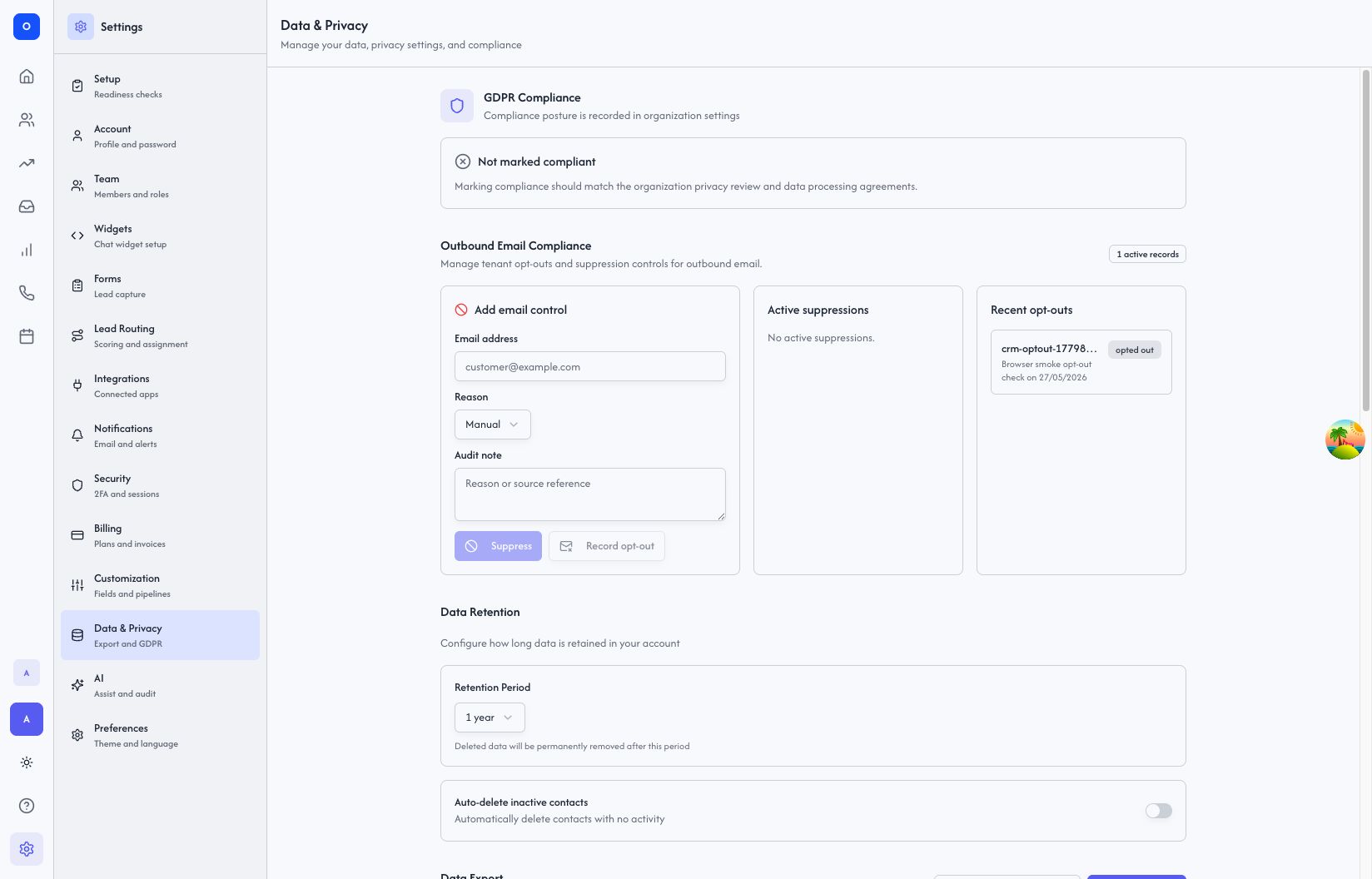Click the Billing credit card icon

(77, 535)
